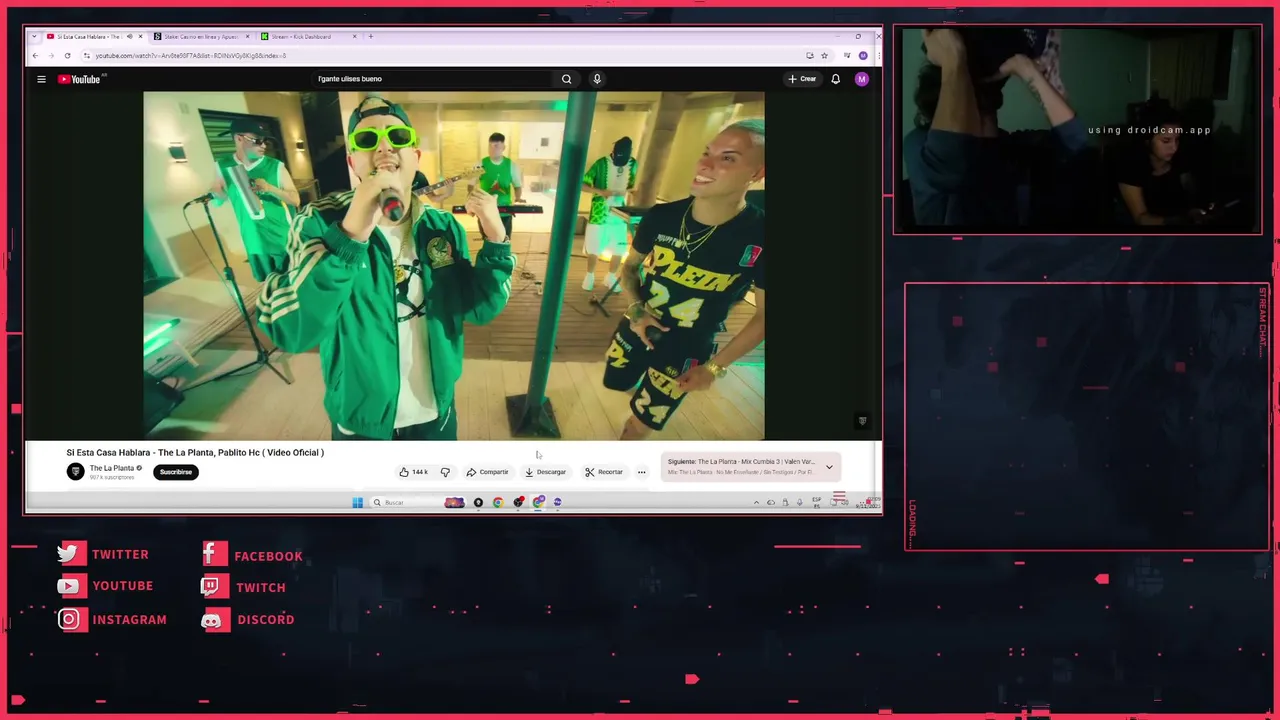Open the purple account avatar on YouTube
1280x720 pixels.
coord(862,79)
